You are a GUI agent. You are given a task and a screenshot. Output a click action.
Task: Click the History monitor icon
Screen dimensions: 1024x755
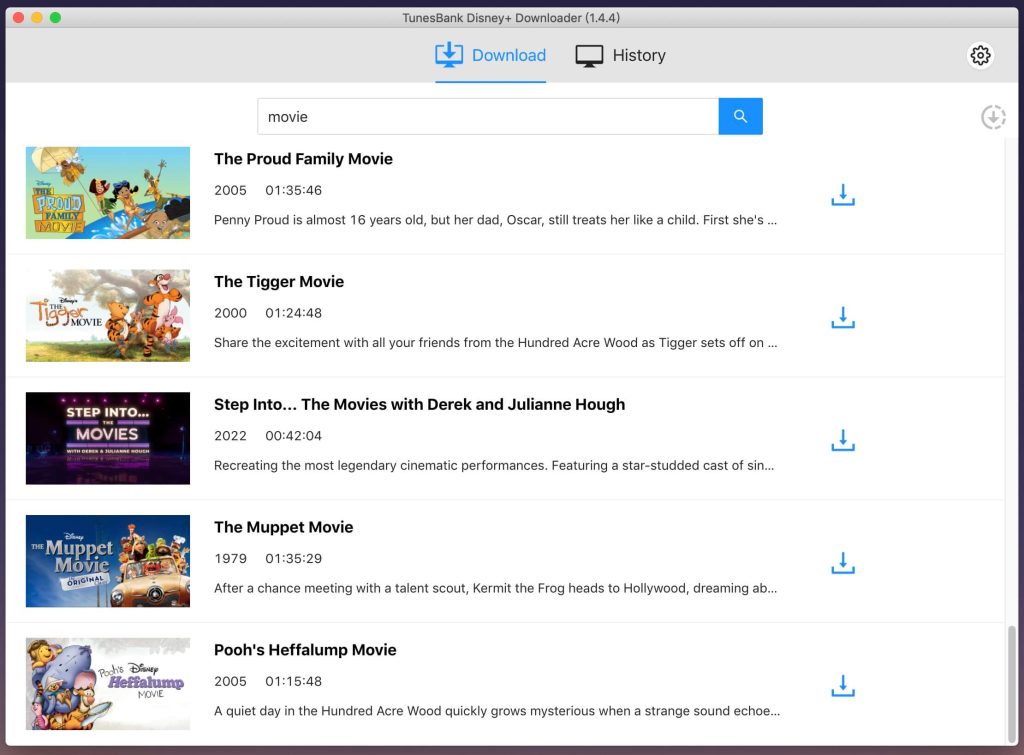pyautogui.click(x=587, y=55)
